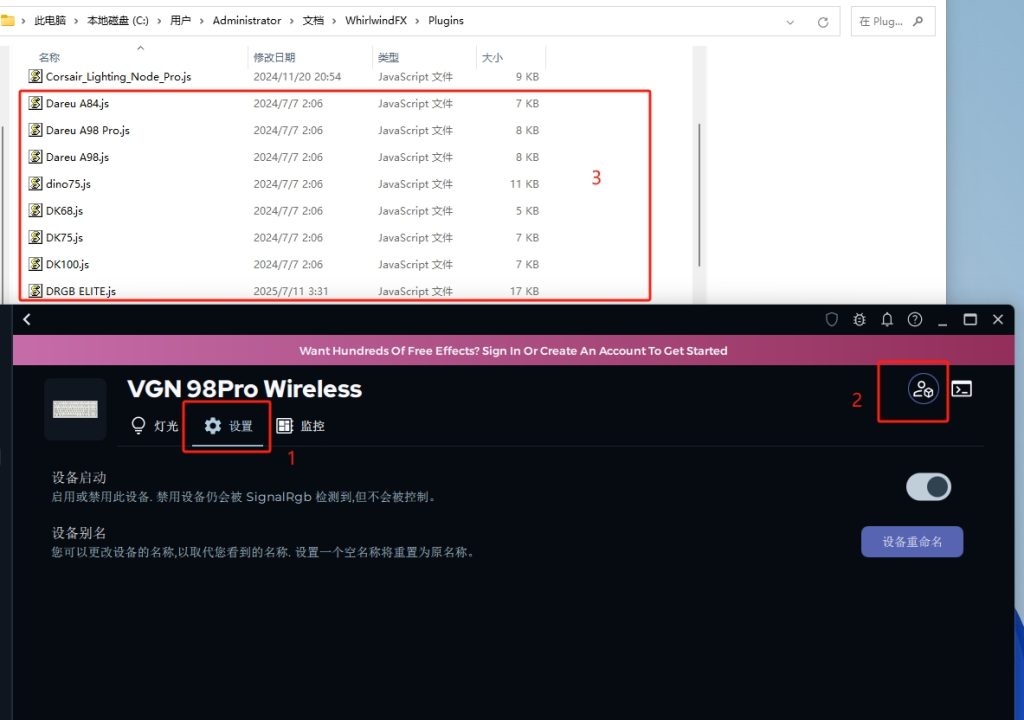Open the 设置 settings tab
The height and width of the screenshot is (720, 1024).
tap(228, 426)
